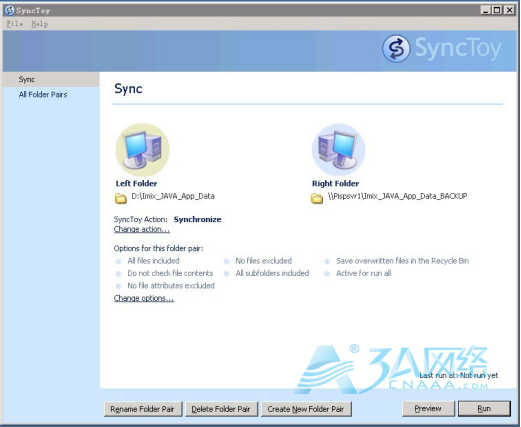
Task: Click Create New Folder Pair button
Action: point(306,409)
